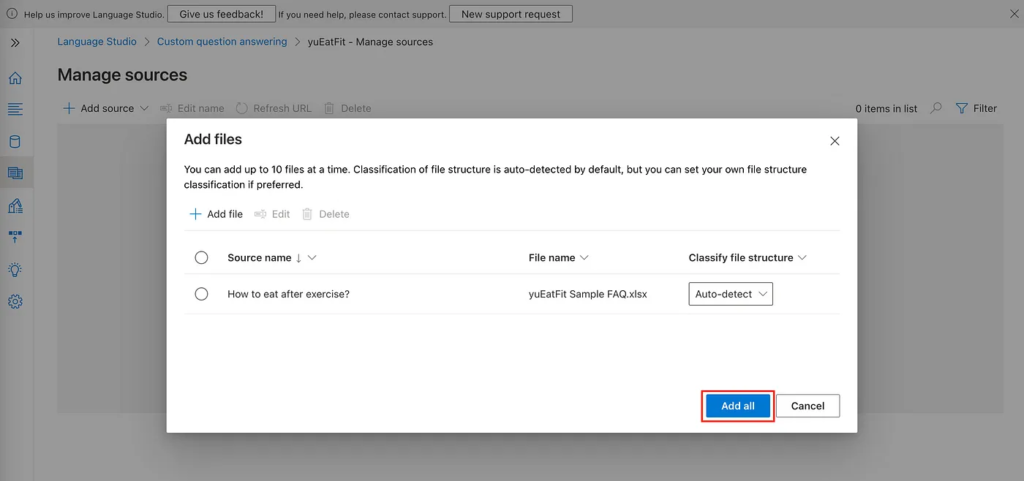Close the Add files dialog with X
Viewport: 1024px width, 481px height.
(x=835, y=141)
